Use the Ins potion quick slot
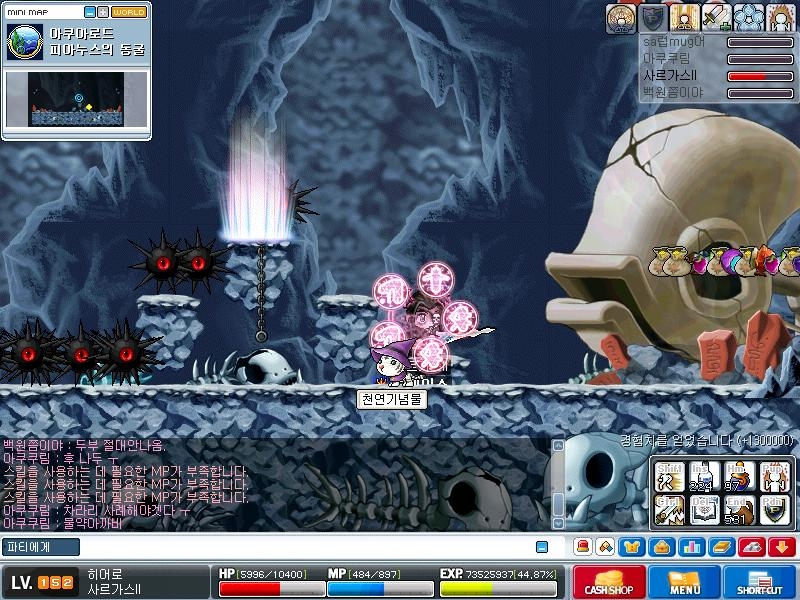Image resolution: width=800 pixels, height=600 pixels. click(x=705, y=477)
